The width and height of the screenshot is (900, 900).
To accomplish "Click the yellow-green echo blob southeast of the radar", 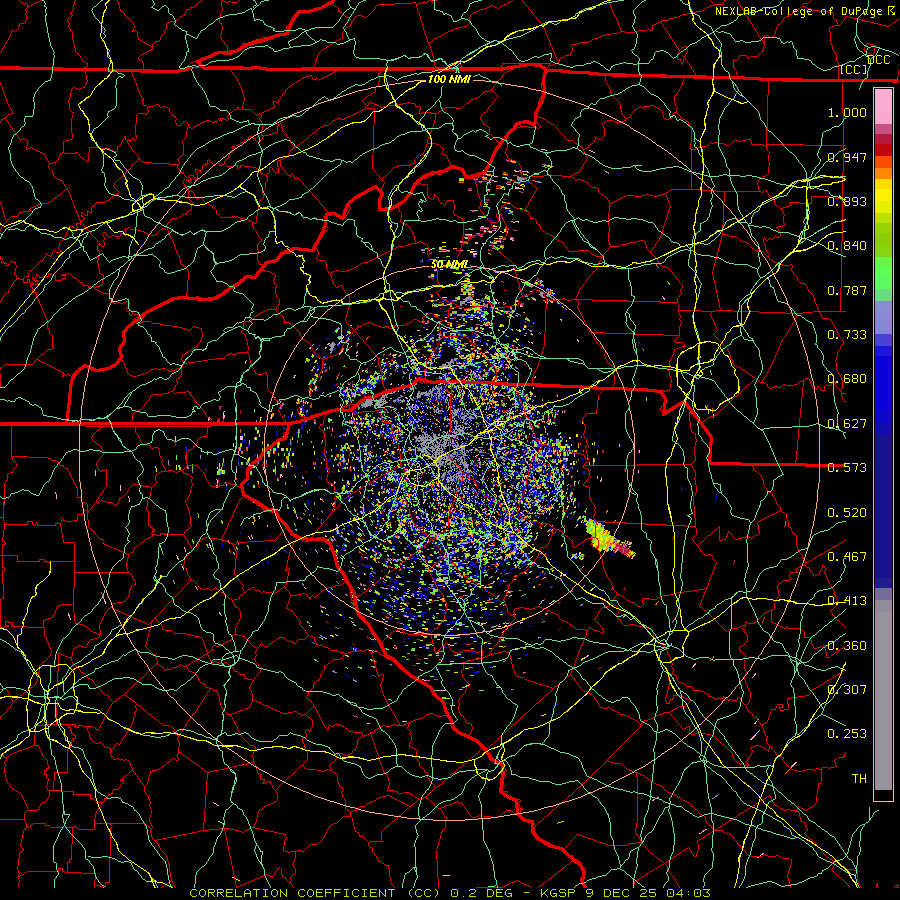I will (601, 534).
